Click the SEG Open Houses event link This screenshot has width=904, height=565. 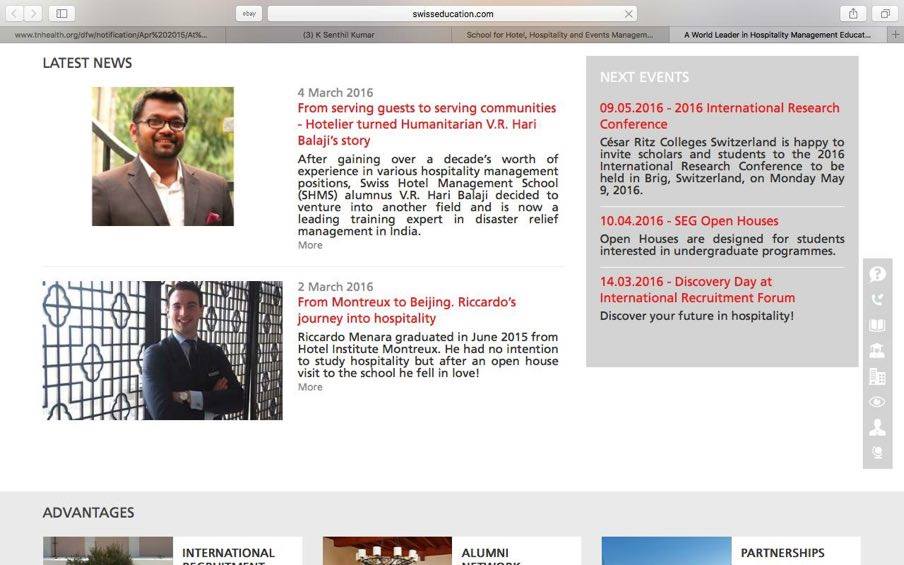click(x=688, y=221)
